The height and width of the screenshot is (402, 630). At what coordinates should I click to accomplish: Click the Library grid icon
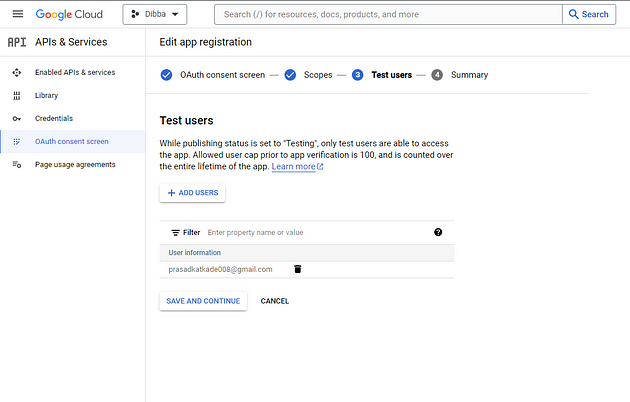point(16,96)
